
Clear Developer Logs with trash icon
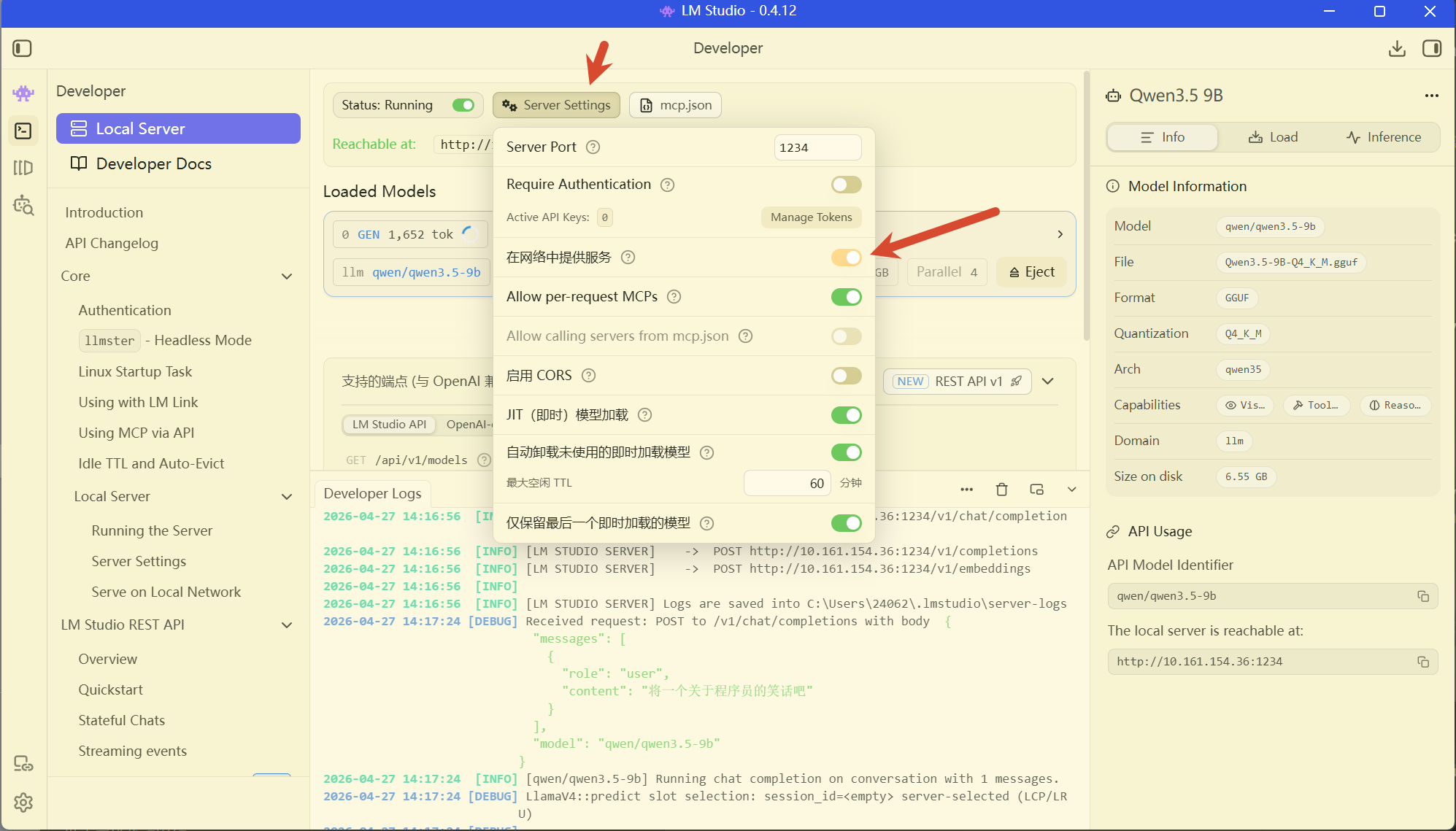[x=1002, y=490]
